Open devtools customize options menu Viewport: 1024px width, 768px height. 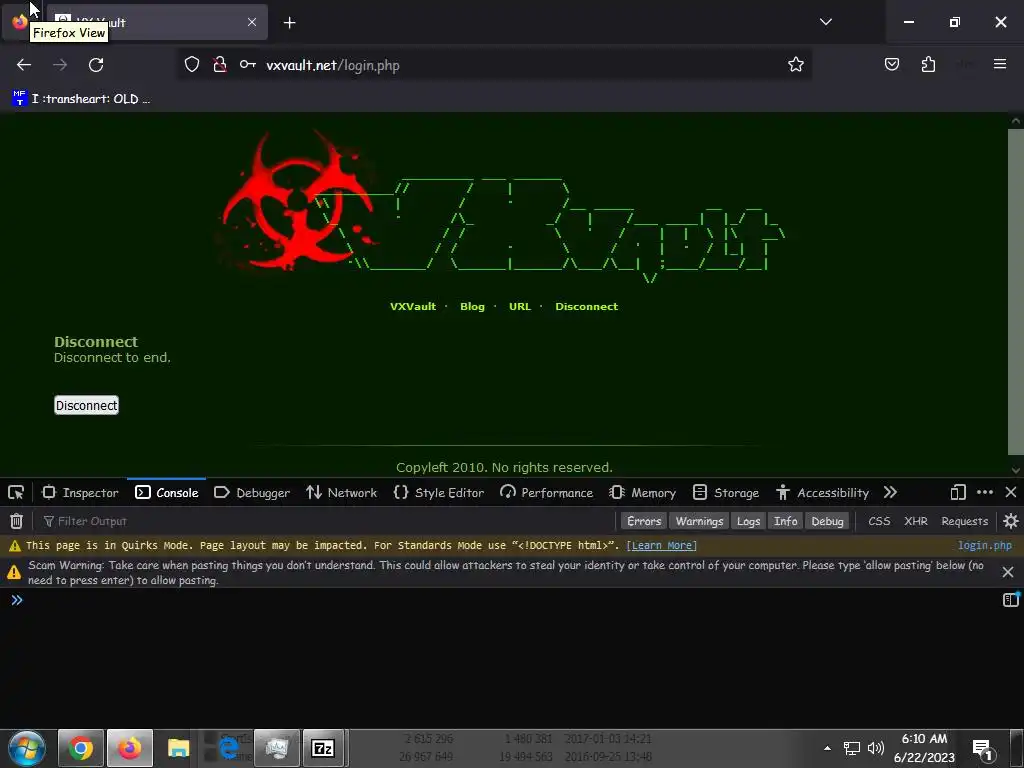985,492
